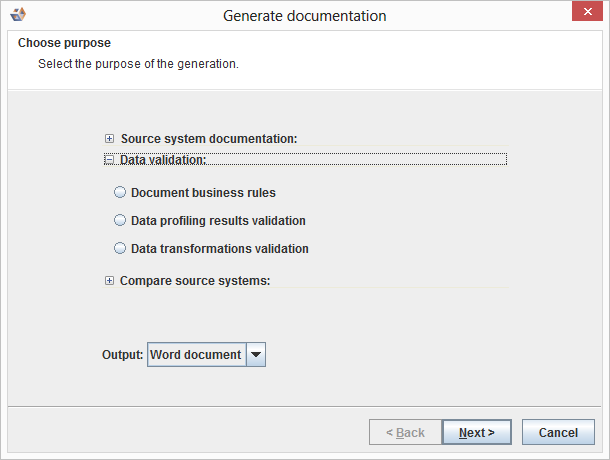Enable Data transformations validation radio option
Screen dimensions: 610x460
(121, 249)
